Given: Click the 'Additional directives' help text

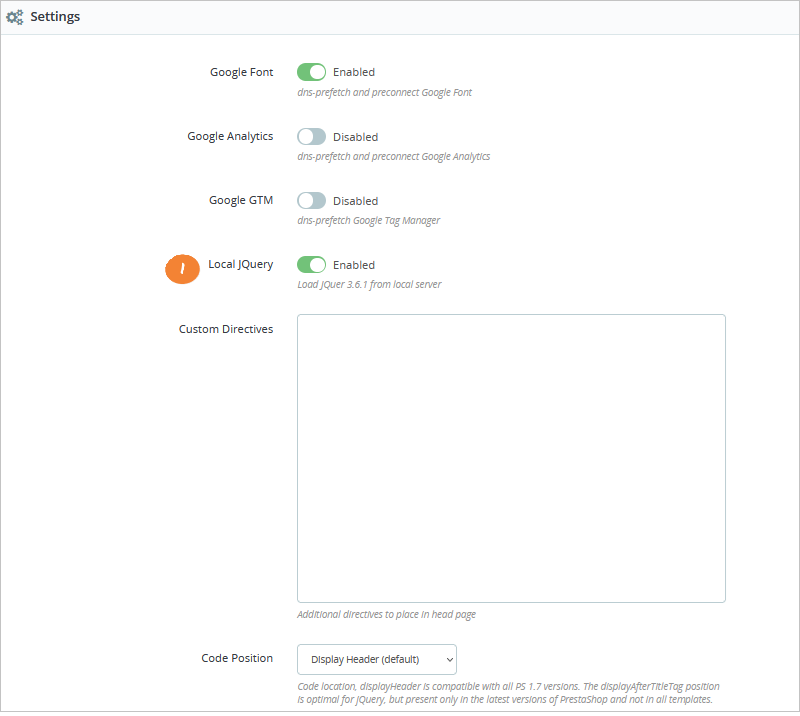Looking at the screenshot, I should pyautogui.click(x=386, y=614).
